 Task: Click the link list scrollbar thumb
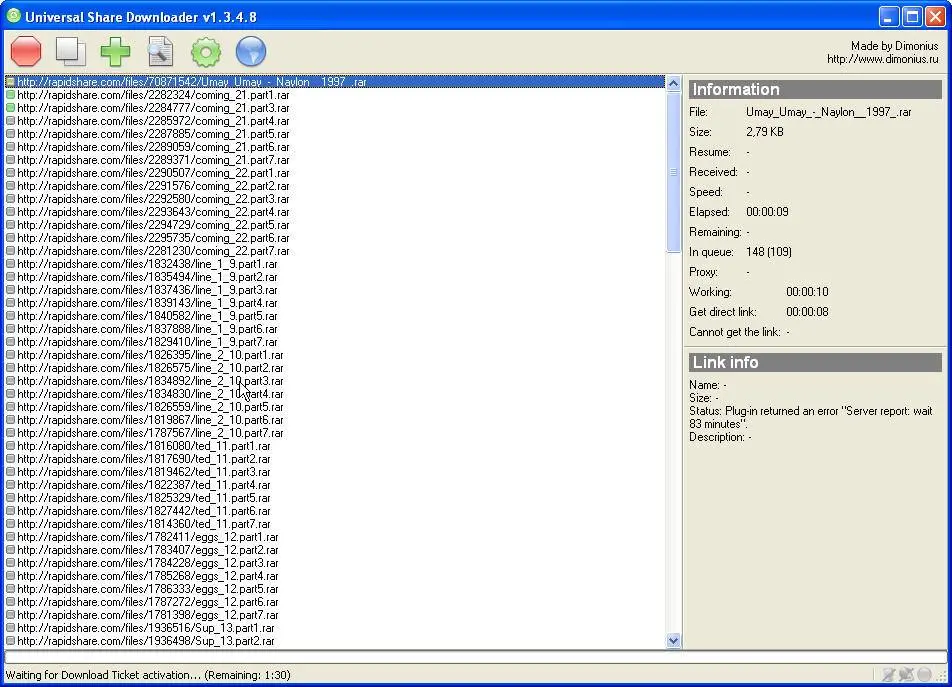[673, 172]
